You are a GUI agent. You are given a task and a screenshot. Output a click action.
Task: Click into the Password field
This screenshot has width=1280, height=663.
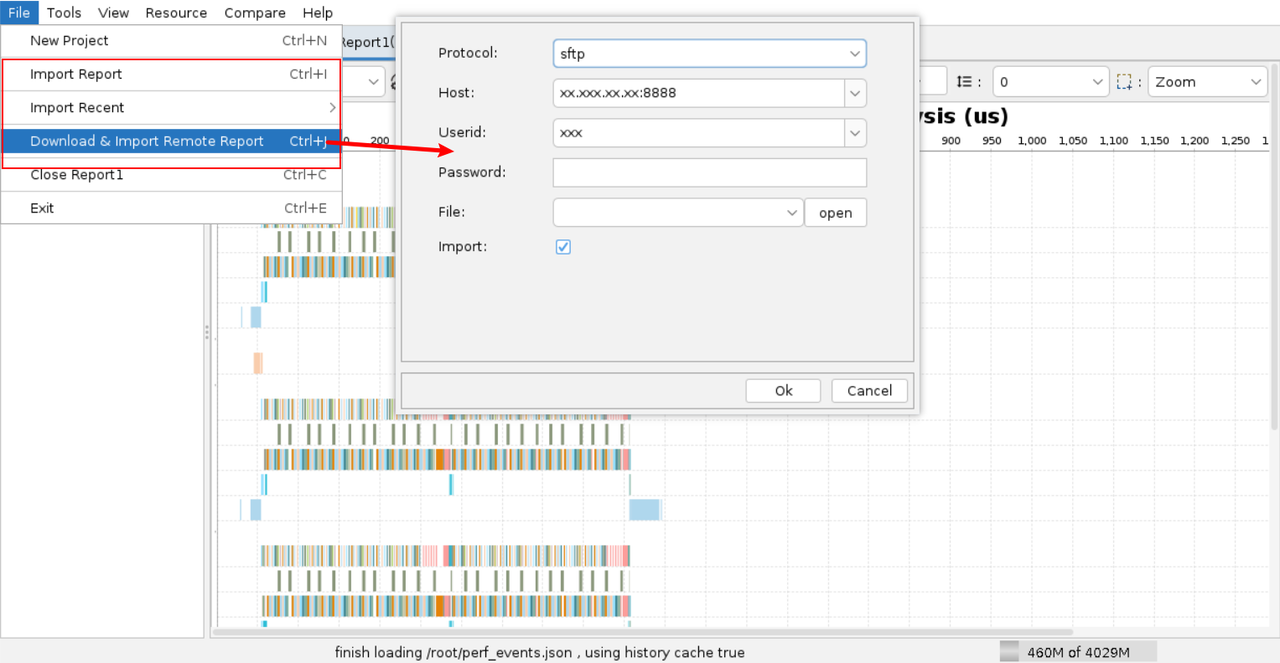coord(709,172)
